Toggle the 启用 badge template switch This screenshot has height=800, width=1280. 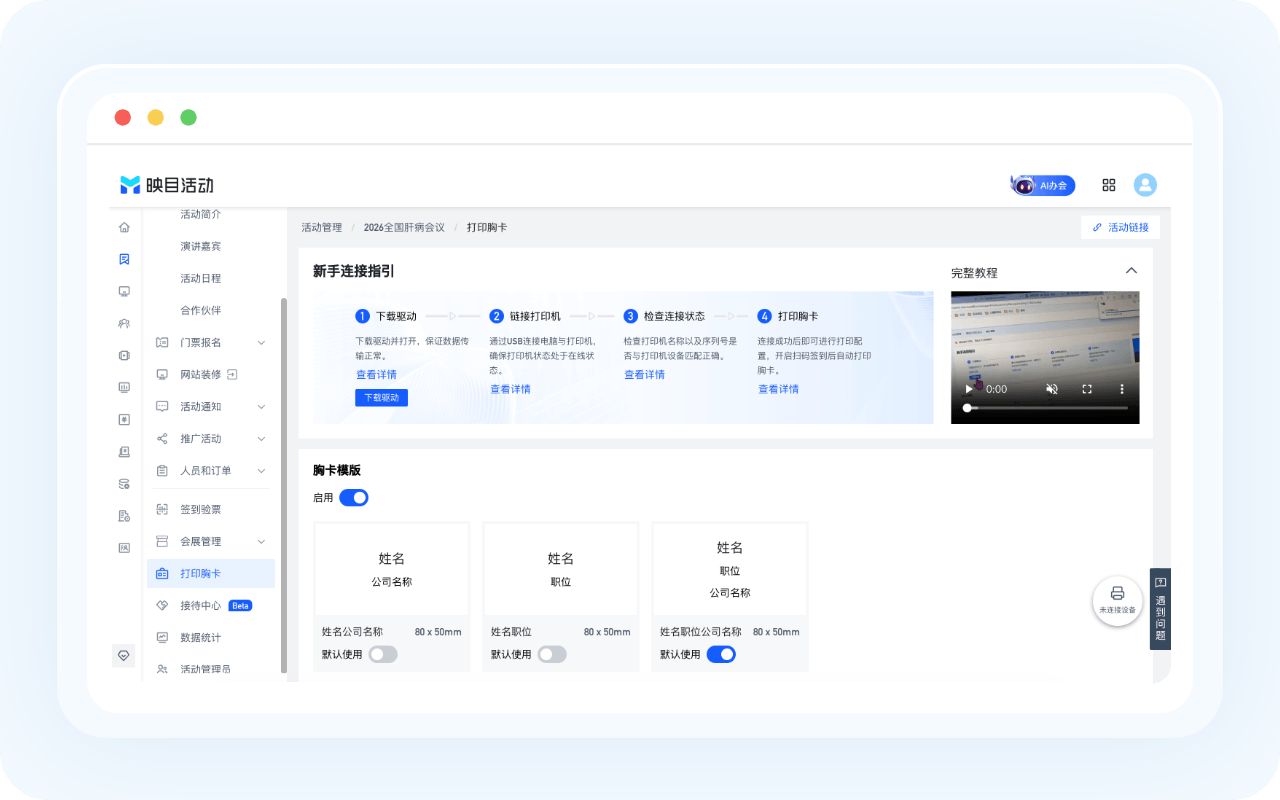[x=354, y=497]
